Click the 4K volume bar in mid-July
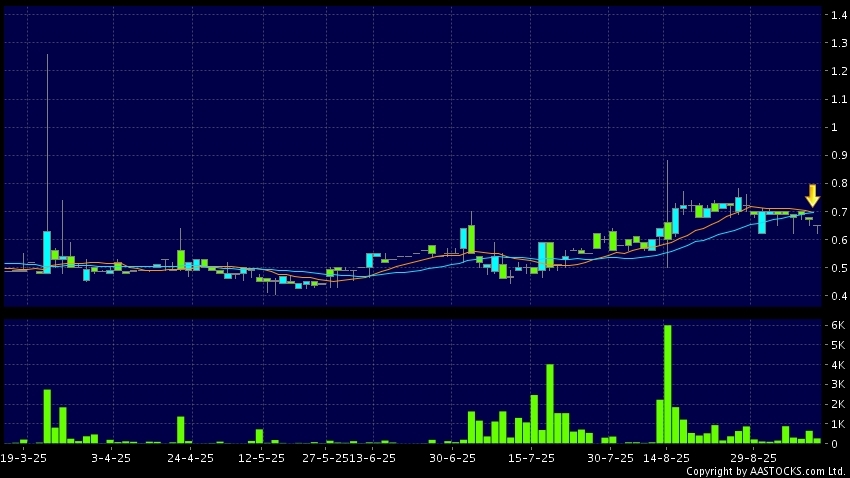Viewport: 850px width, 478px height. point(550,404)
